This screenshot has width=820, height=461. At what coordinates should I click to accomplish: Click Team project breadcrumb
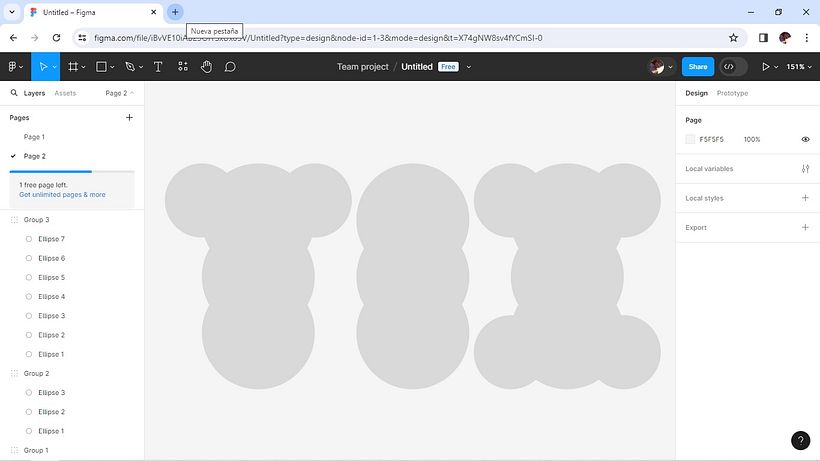(x=362, y=66)
